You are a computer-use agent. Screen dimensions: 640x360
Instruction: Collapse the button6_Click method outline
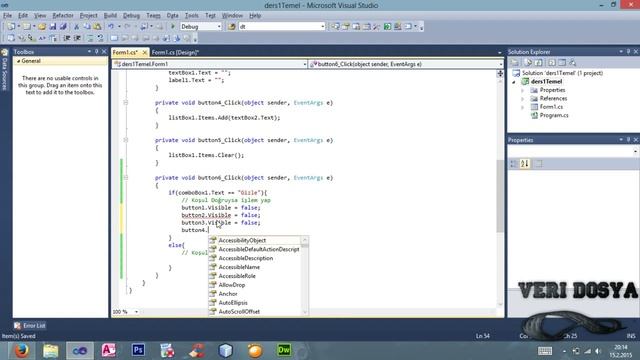tap(126, 178)
